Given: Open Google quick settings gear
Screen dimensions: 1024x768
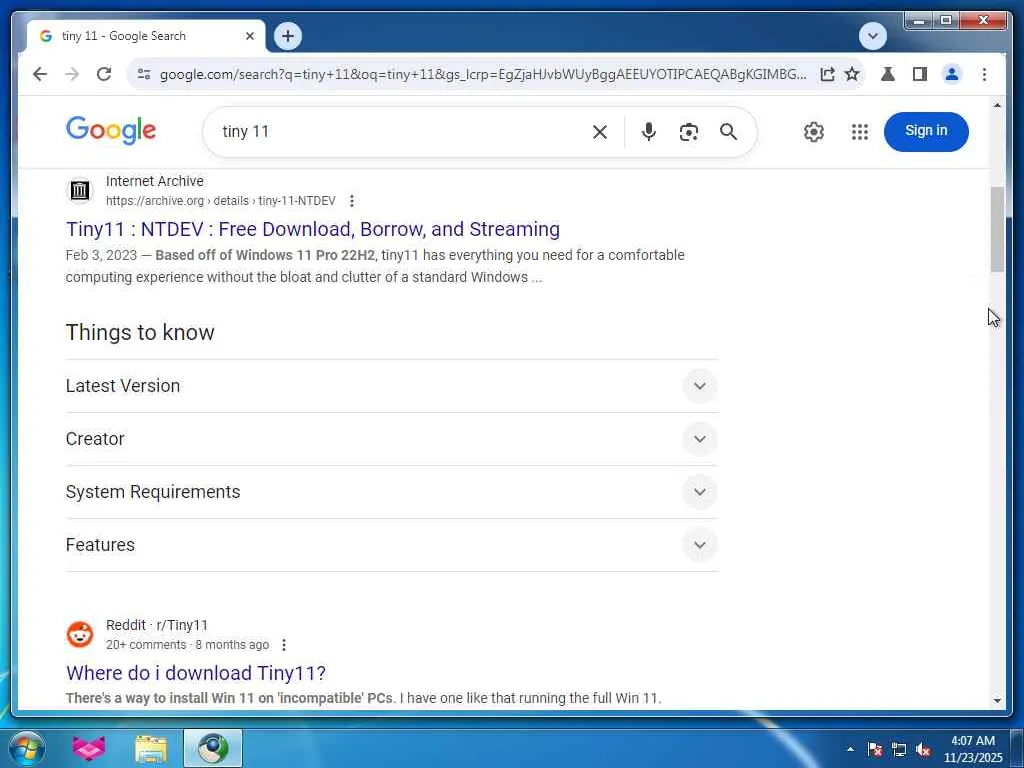Looking at the screenshot, I should pyautogui.click(x=813, y=132).
